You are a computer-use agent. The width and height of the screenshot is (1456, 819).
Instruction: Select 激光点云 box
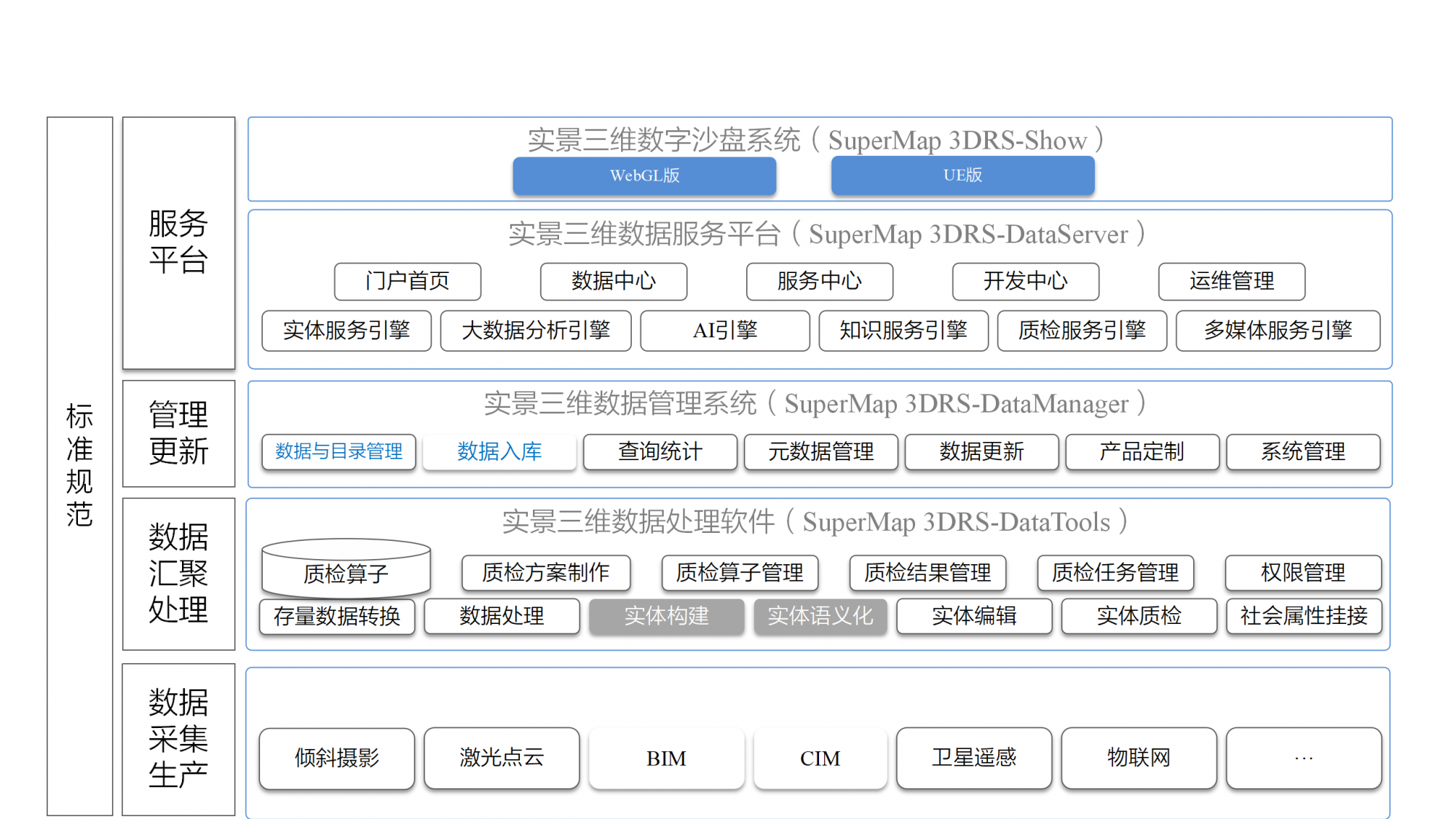(x=502, y=758)
